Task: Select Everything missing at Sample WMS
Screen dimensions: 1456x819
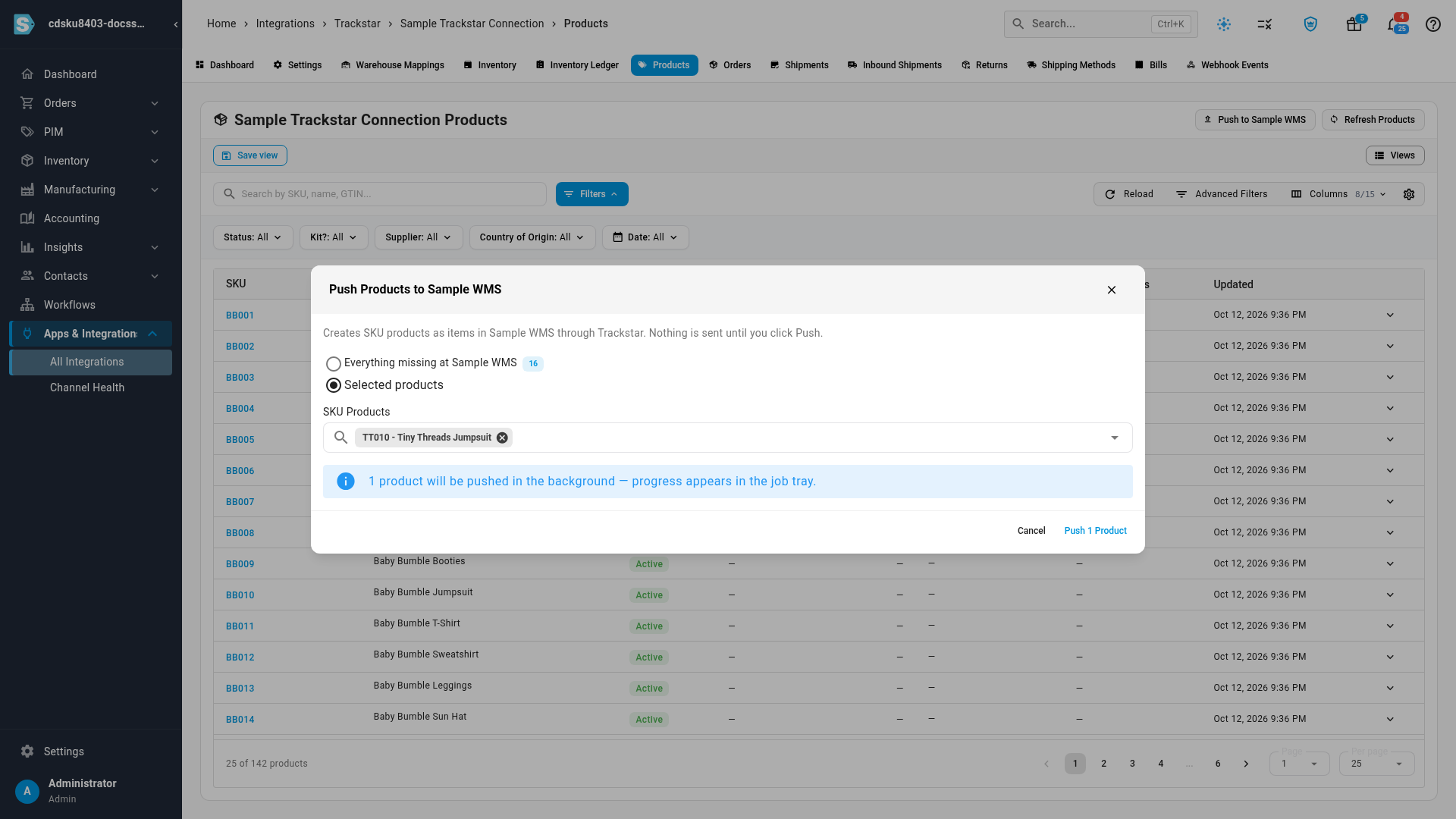Action: click(x=334, y=364)
